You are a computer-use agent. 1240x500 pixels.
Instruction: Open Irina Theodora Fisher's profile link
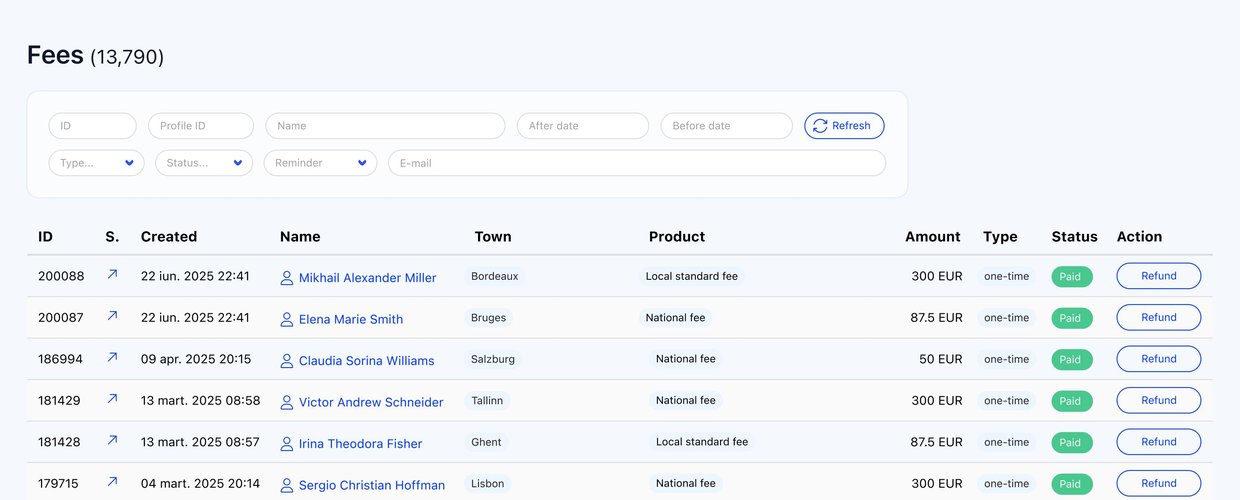[x=360, y=444]
